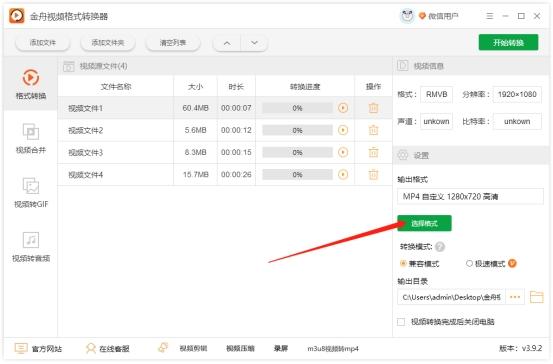Click the output directory path field
Image resolution: width=553 pixels, height=364 pixels.
(x=451, y=297)
